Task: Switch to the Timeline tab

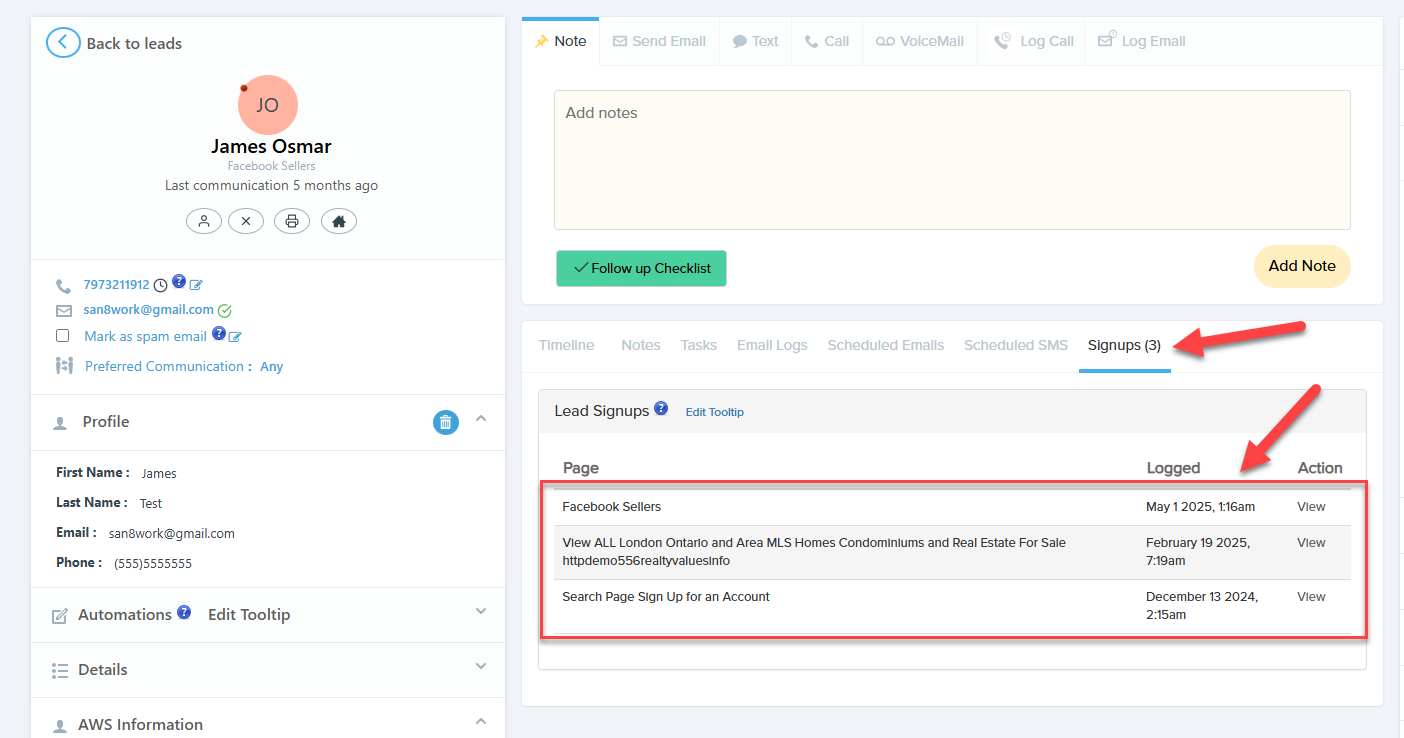Action: 566,345
